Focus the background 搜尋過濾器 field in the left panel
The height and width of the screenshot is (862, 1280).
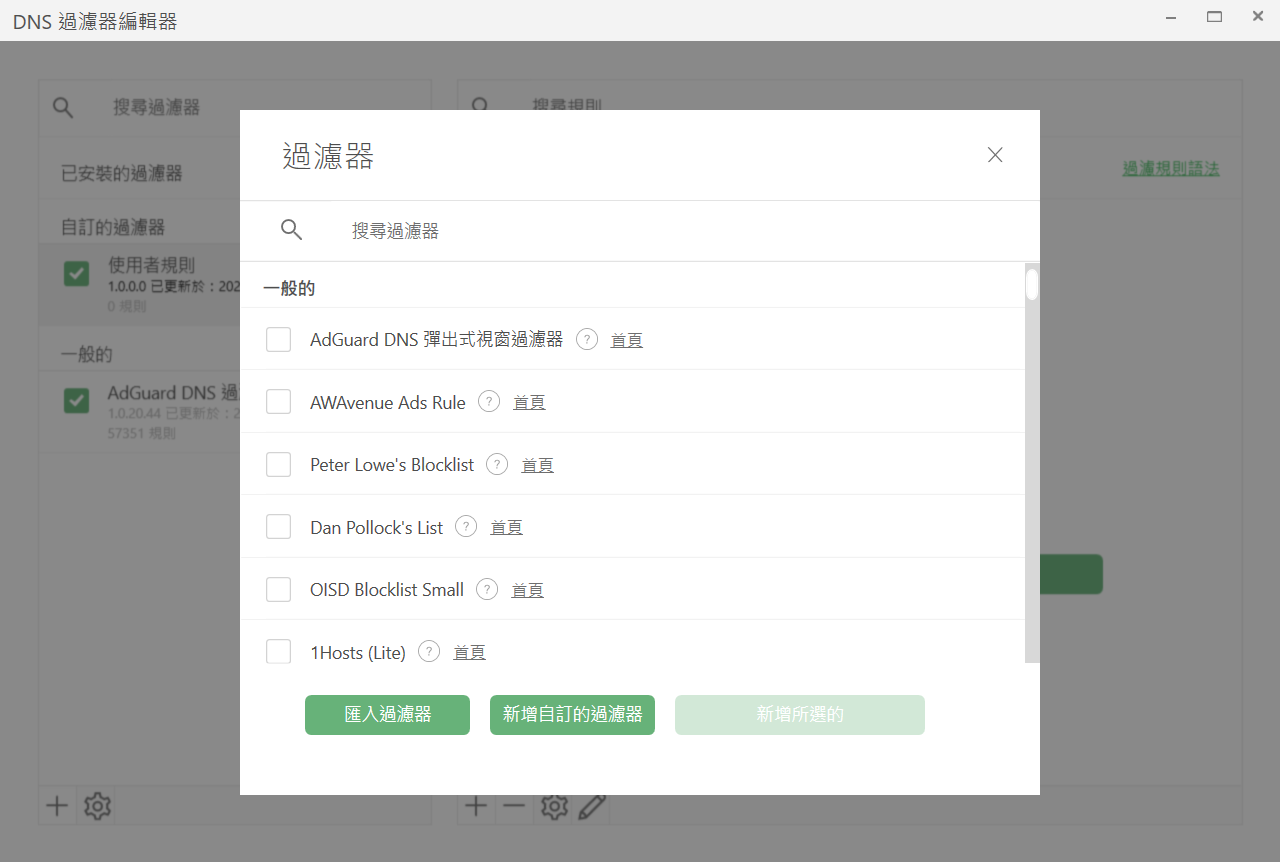[156, 107]
